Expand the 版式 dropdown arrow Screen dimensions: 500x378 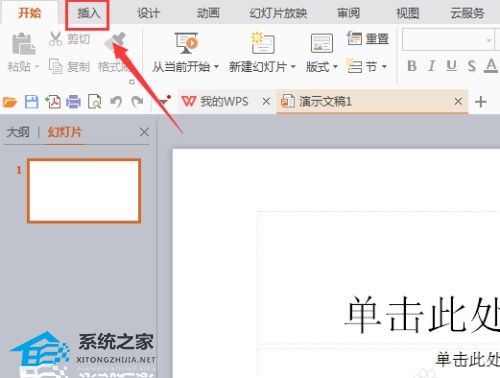(x=335, y=67)
